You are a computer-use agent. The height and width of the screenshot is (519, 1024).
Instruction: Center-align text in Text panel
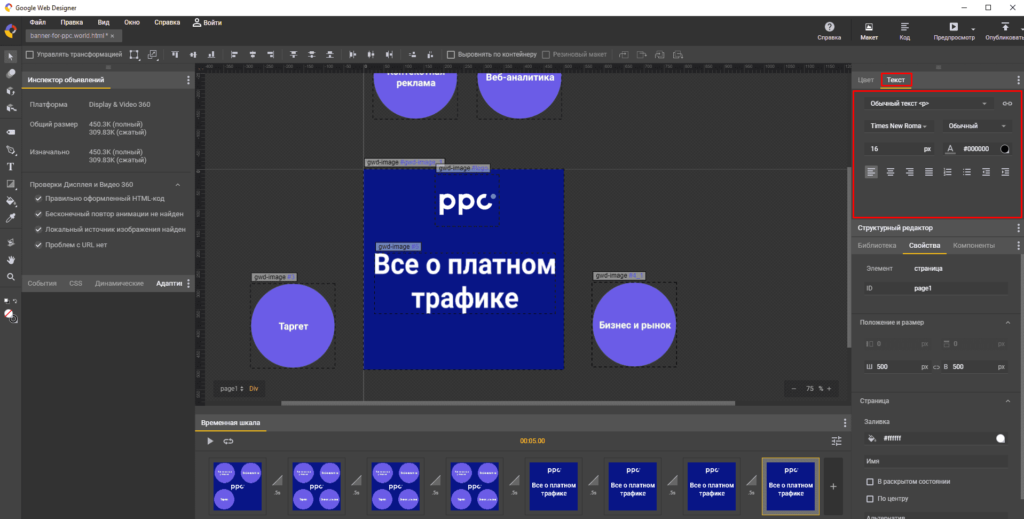tap(890, 172)
